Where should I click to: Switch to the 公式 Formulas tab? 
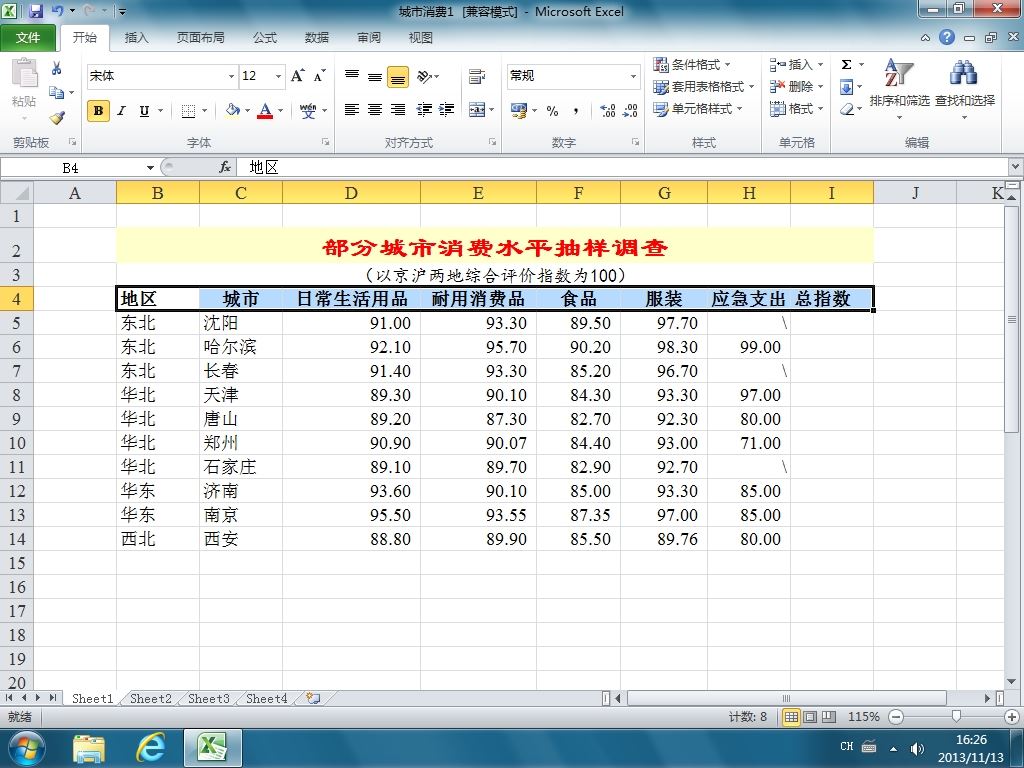coord(264,38)
